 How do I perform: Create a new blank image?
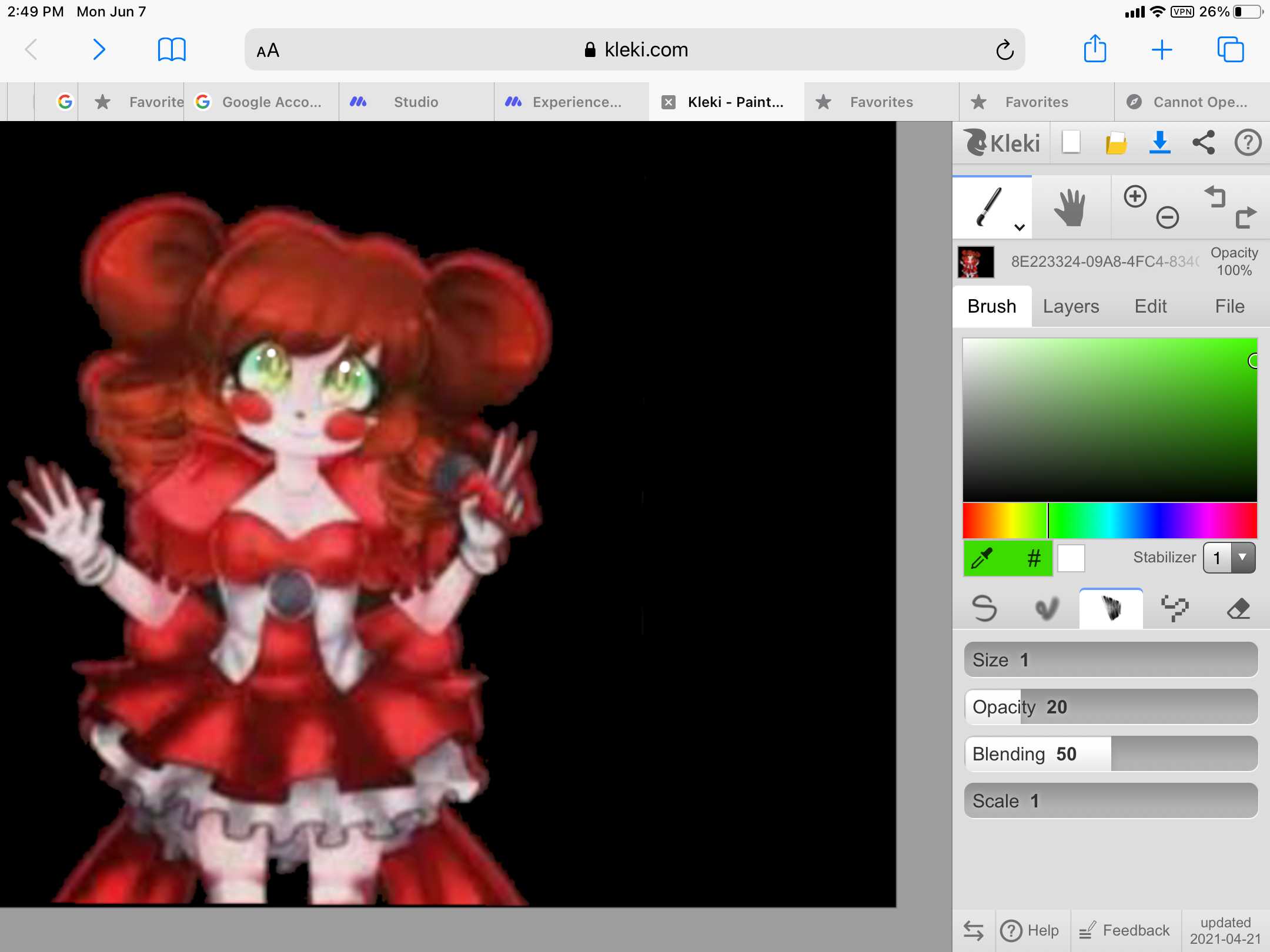(x=1071, y=143)
